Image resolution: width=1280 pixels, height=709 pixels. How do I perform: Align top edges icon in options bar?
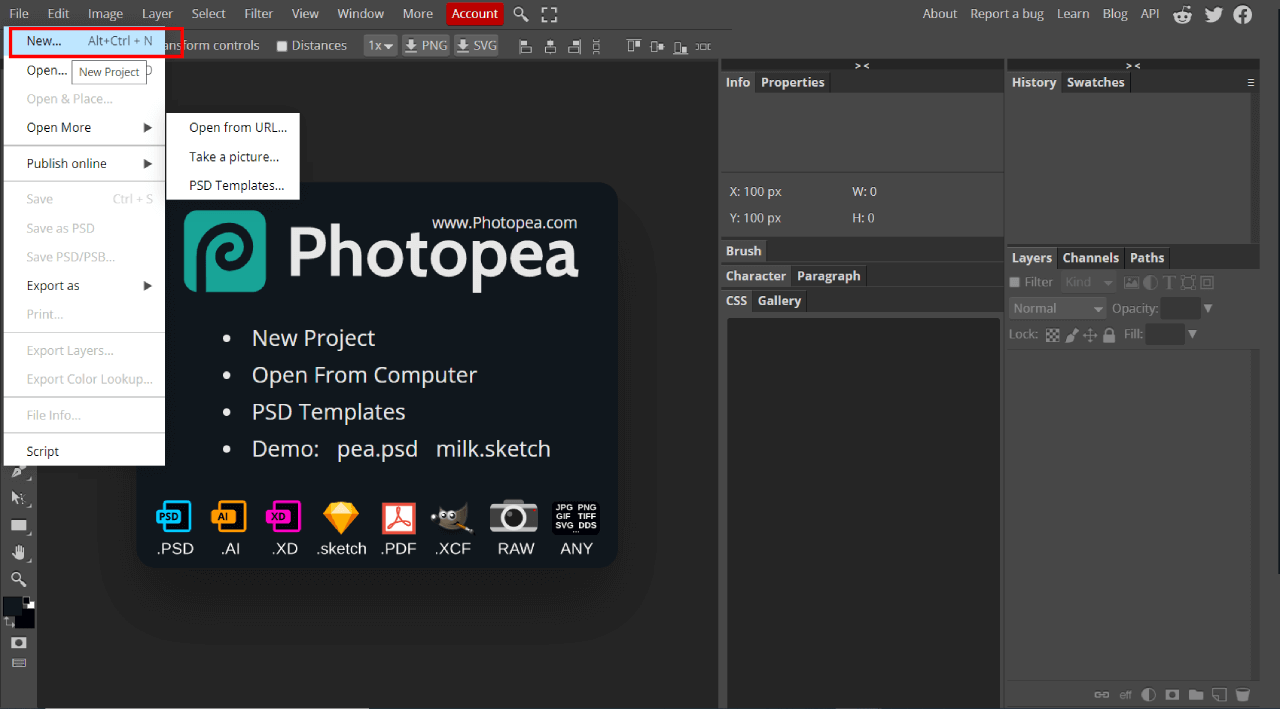pyautogui.click(x=634, y=45)
